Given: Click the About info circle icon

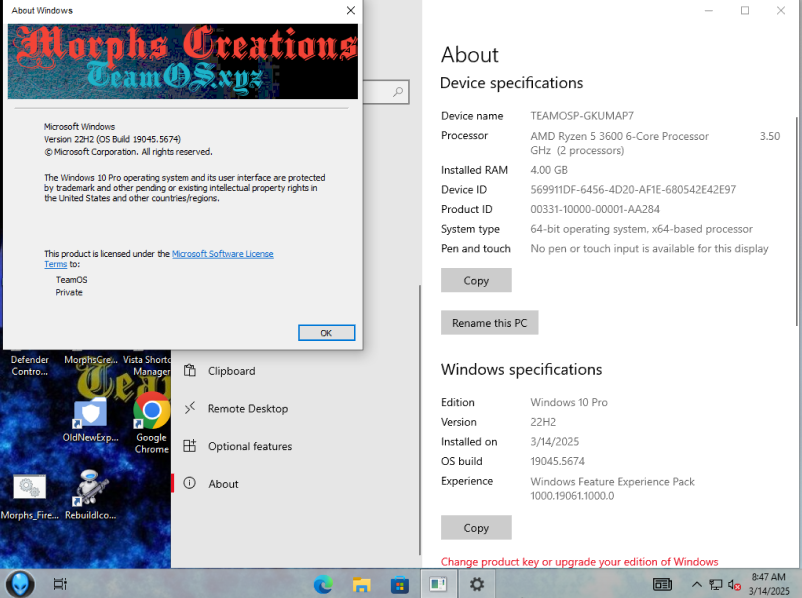Looking at the screenshot, I should (x=190, y=483).
